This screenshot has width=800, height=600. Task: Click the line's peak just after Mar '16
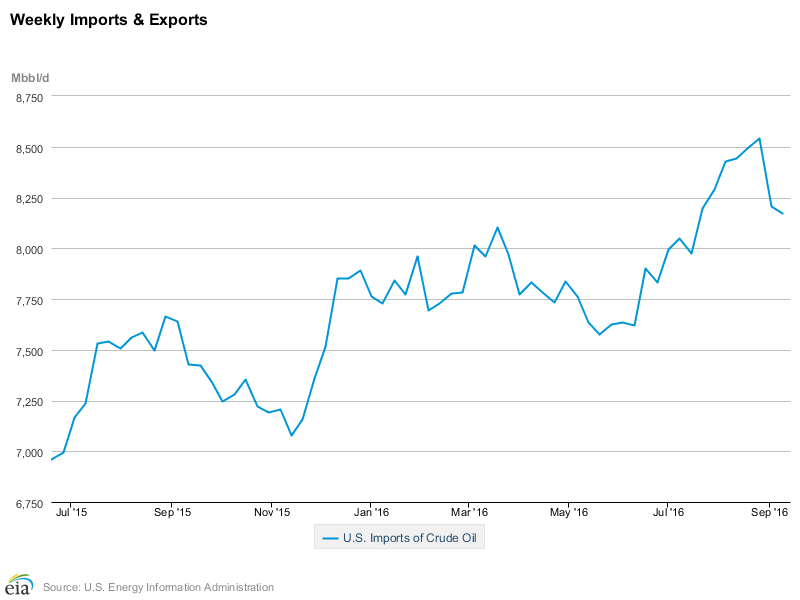pos(497,227)
